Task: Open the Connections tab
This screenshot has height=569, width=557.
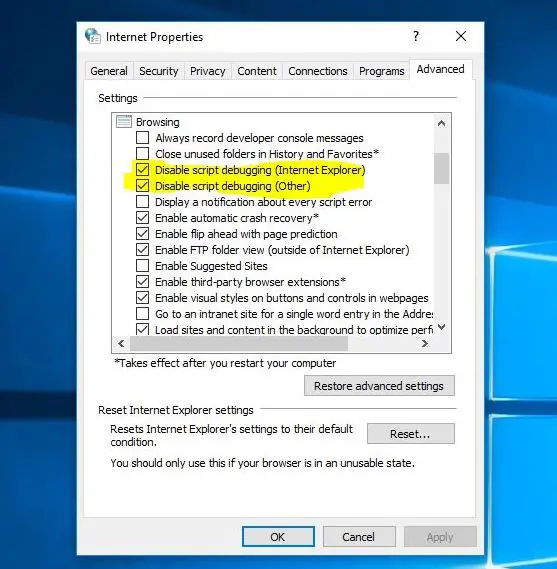Action: tap(318, 71)
